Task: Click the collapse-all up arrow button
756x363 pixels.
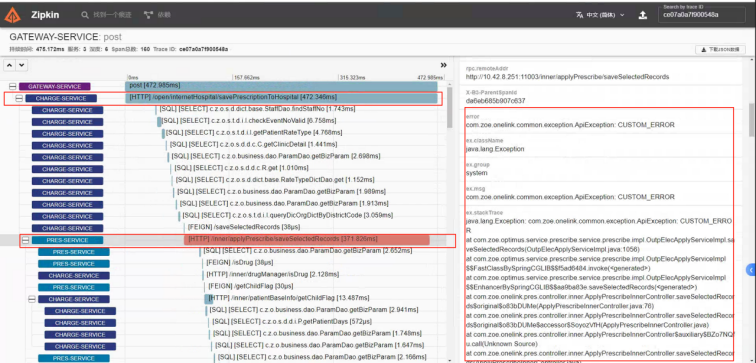Action: click(10, 65)
